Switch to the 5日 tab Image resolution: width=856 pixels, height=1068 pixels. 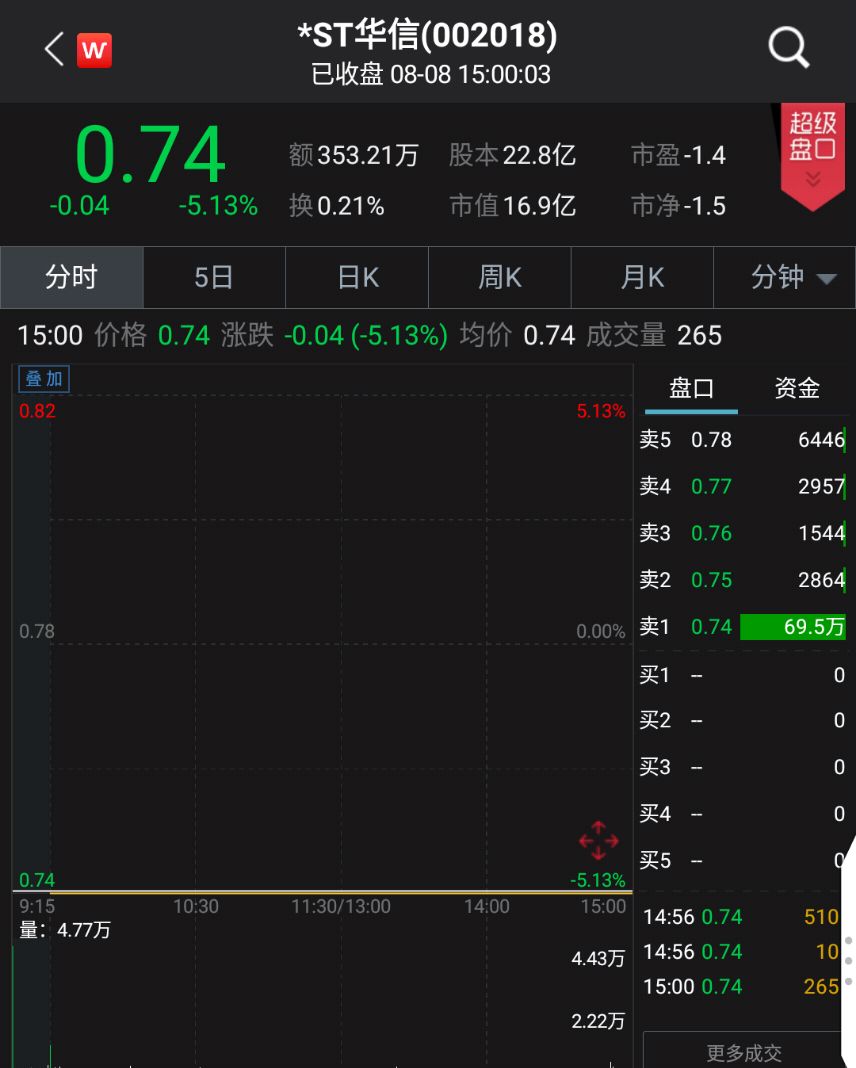214,277
